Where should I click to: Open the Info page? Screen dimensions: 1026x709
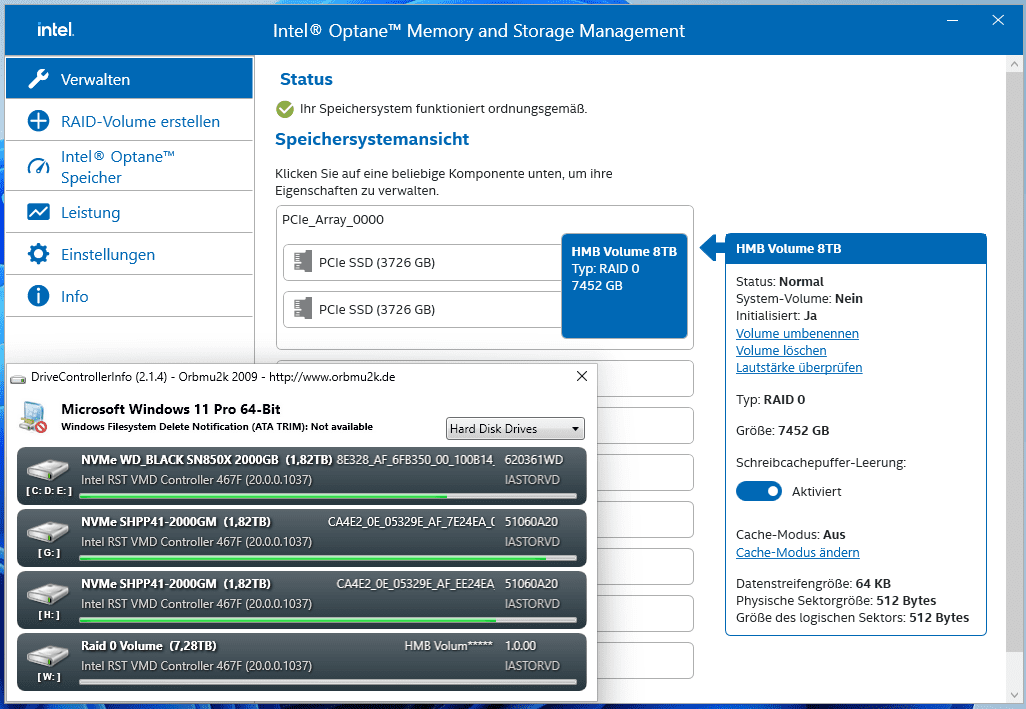(129, 296)
